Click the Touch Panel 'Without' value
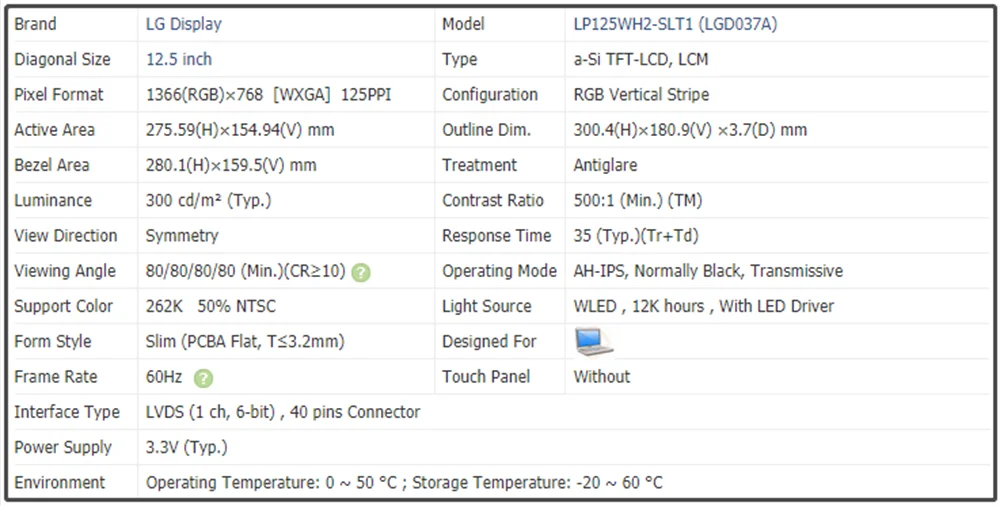Image resolution: width=1000 pixels, height=506 pixels. (602, 377)
